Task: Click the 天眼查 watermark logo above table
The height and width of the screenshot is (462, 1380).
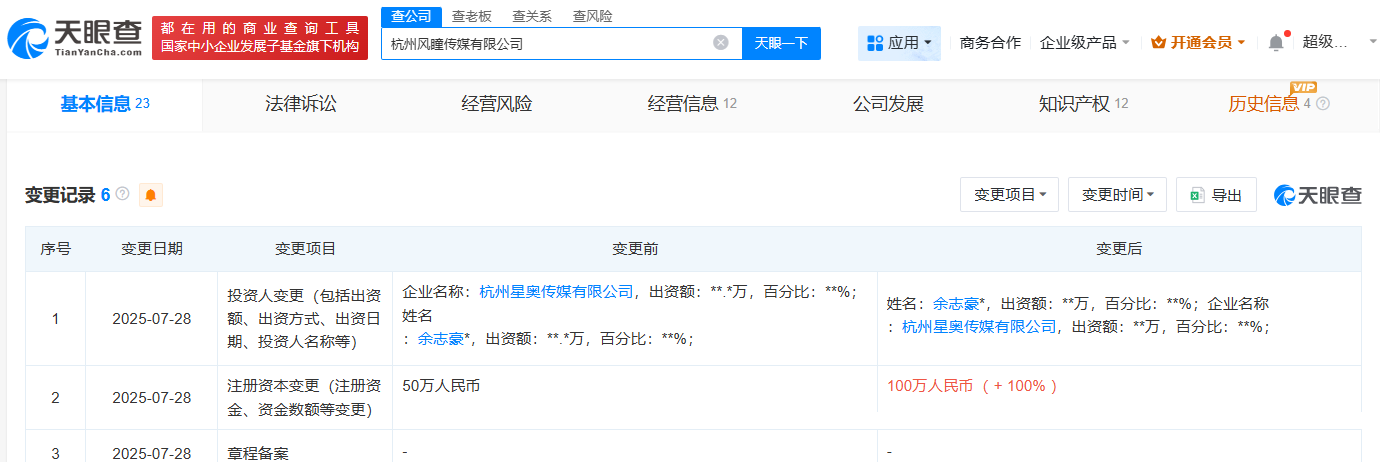Action: coord(1317,195)
